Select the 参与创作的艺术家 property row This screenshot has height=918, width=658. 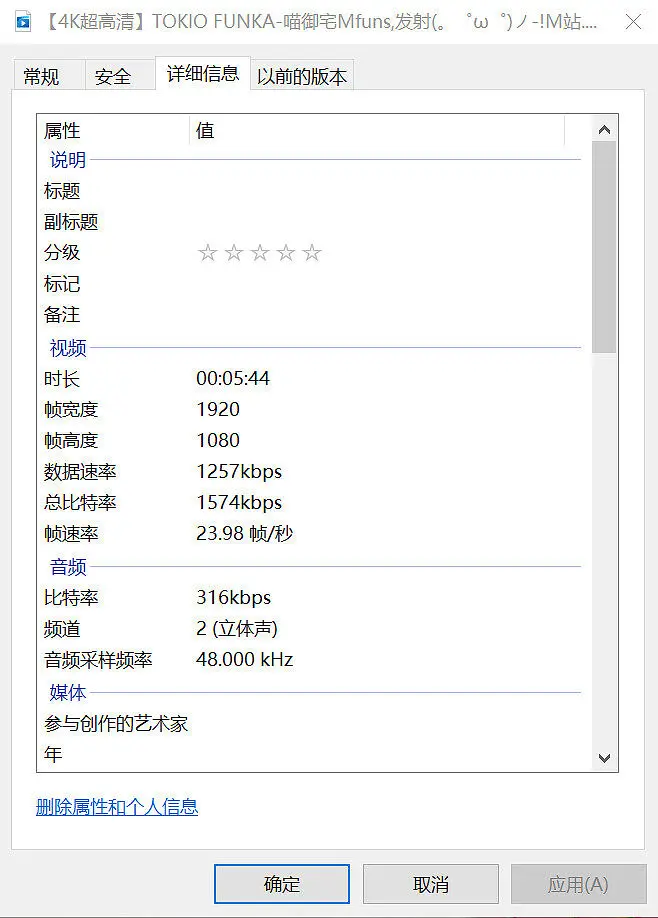311,724
